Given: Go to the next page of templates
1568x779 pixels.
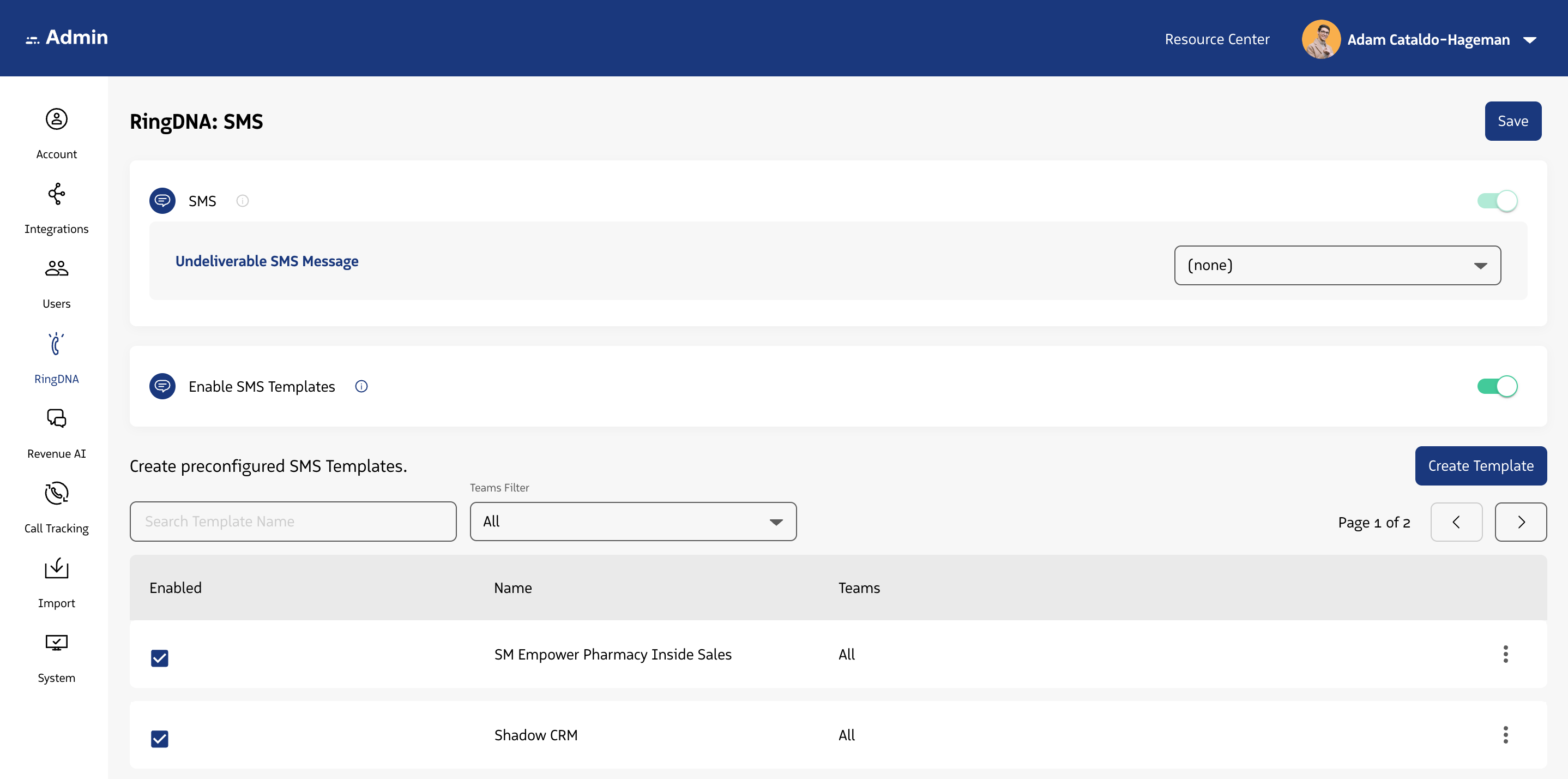Looking at the screenshot, I should click(x=1521, y=522).
